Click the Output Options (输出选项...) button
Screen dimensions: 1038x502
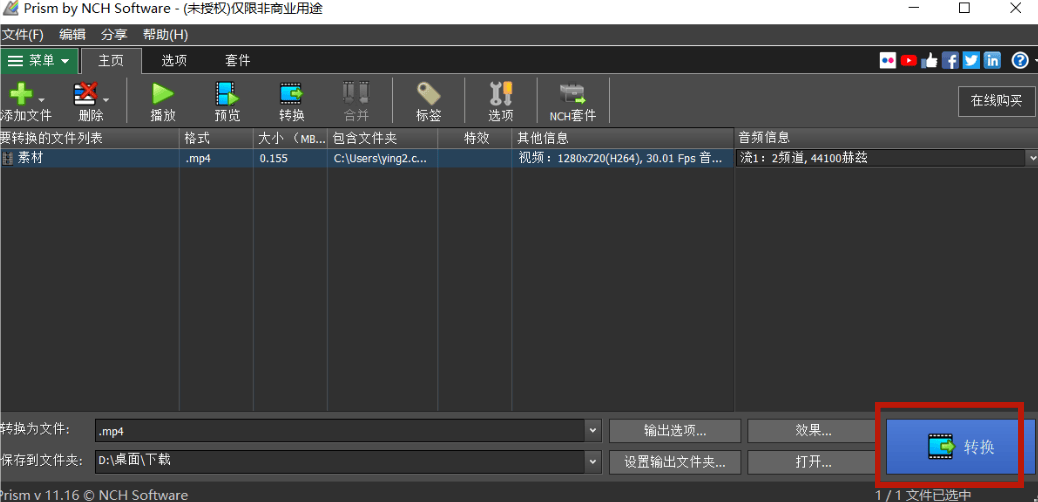675,431
